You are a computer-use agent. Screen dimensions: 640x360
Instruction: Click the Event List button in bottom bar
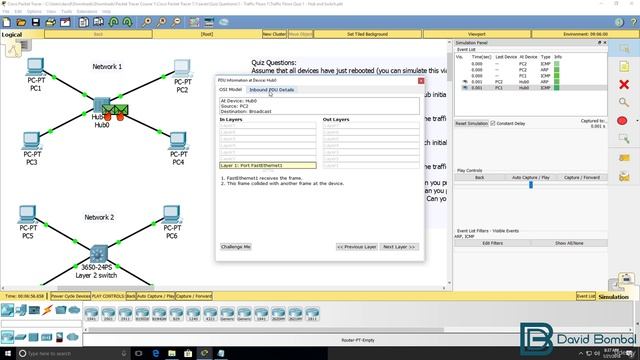pos(585,296)
